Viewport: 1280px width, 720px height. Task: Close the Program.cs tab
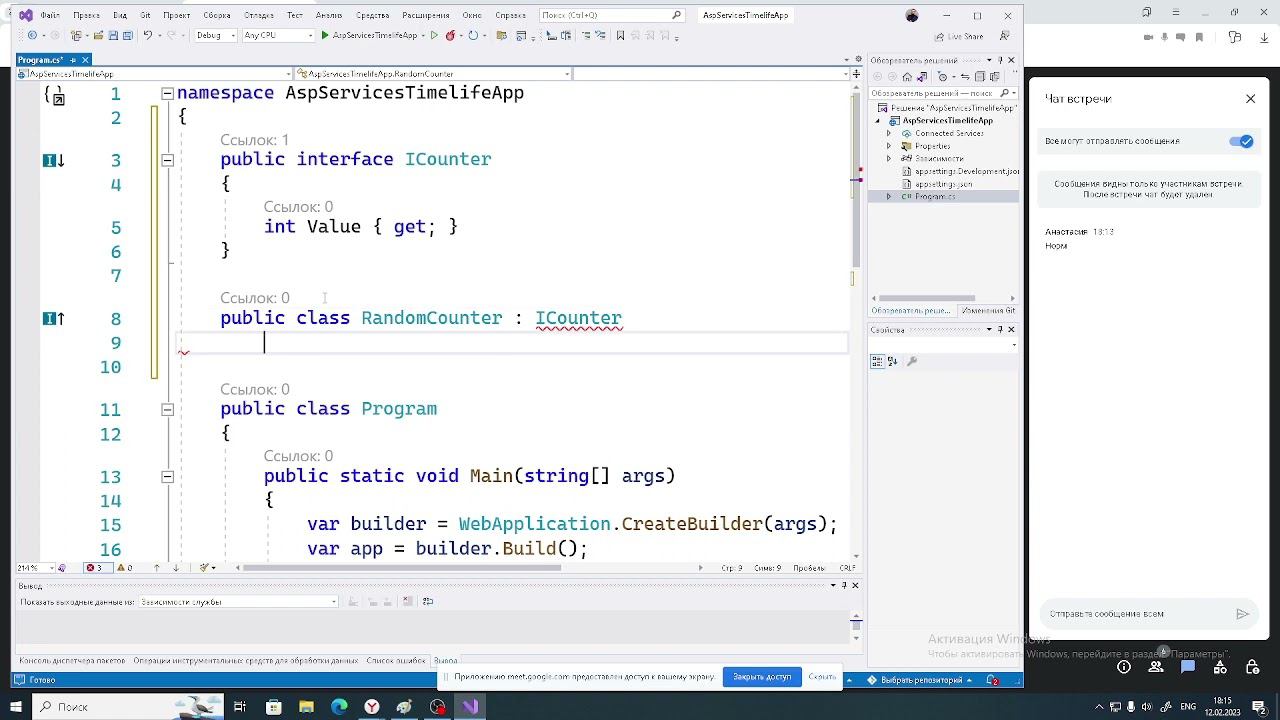click(86, 60)
